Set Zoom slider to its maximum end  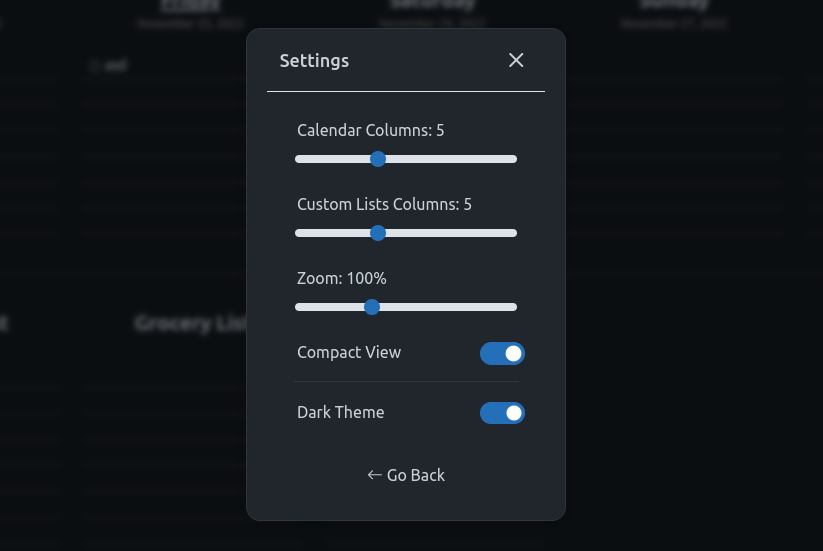pos(514,307)
